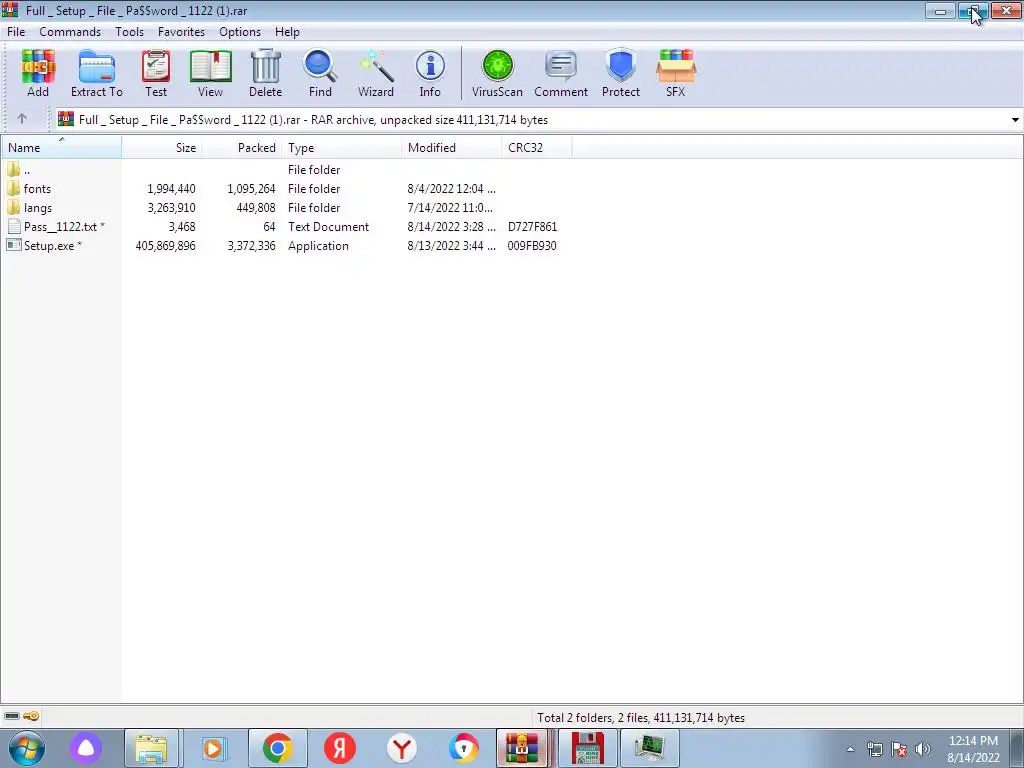The image size is (1024, 768).
Task: Click the langs folder icon
Action: tap(13, 208)
